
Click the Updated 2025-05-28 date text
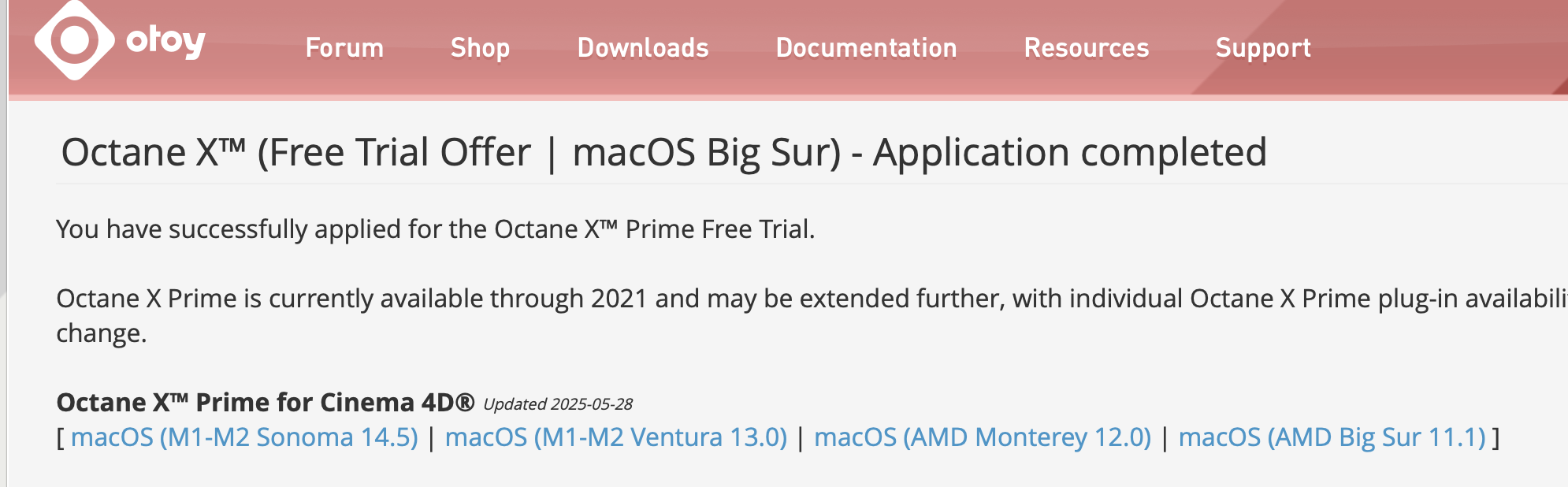tap(558, 404)
